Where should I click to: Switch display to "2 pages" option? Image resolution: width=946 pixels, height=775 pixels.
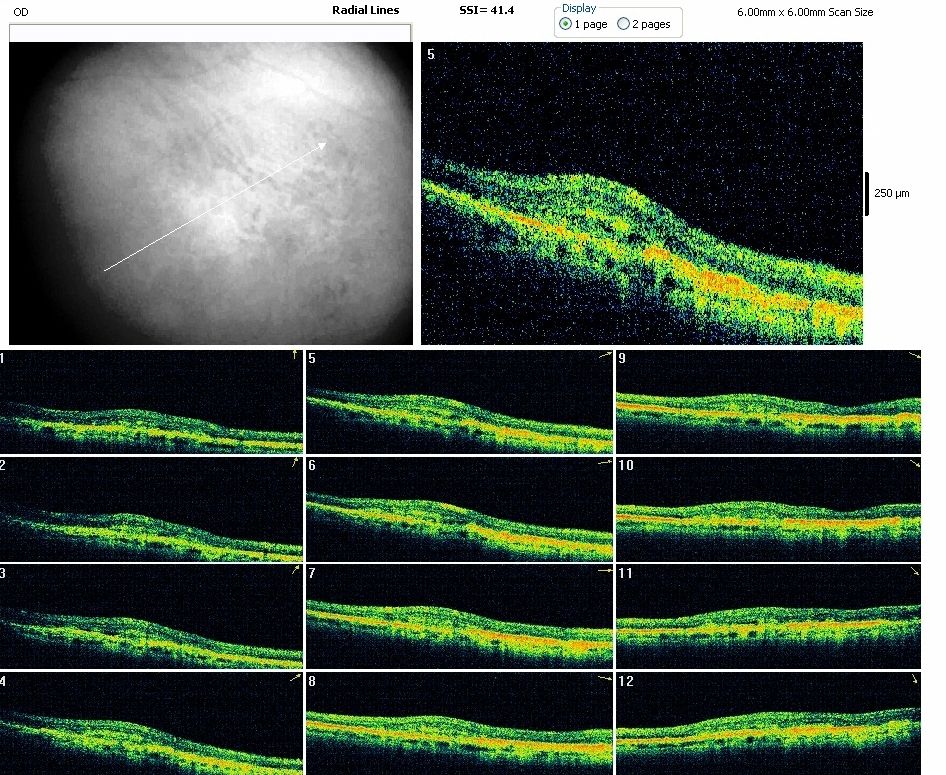click(x=624, y=24)
